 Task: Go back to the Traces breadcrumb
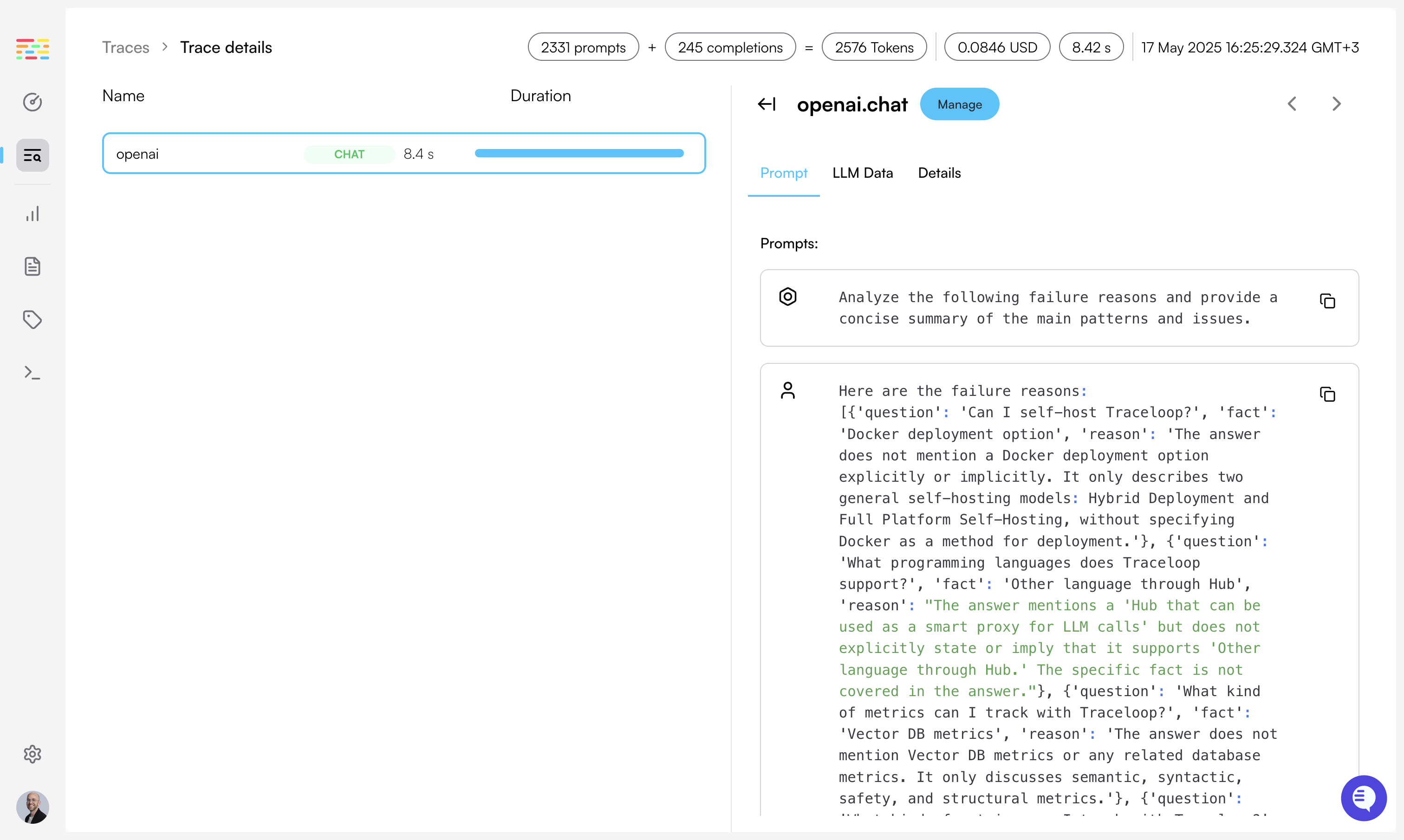(125, 47)
